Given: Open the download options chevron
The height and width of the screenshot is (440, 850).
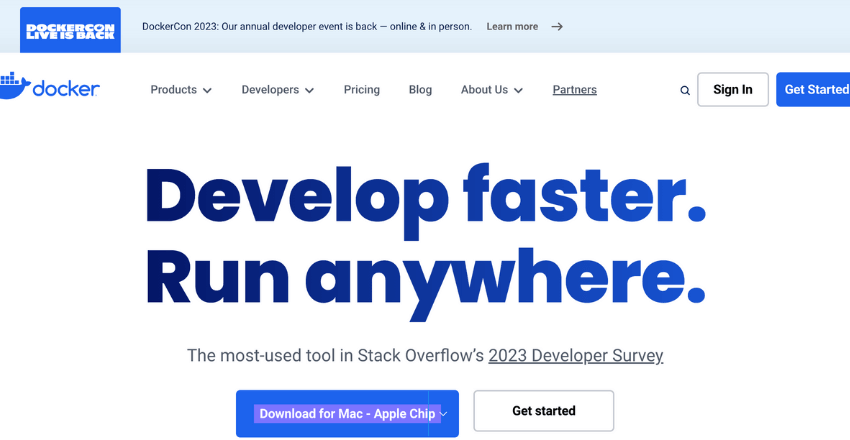Looking at the screenshot, I should 443,414.
